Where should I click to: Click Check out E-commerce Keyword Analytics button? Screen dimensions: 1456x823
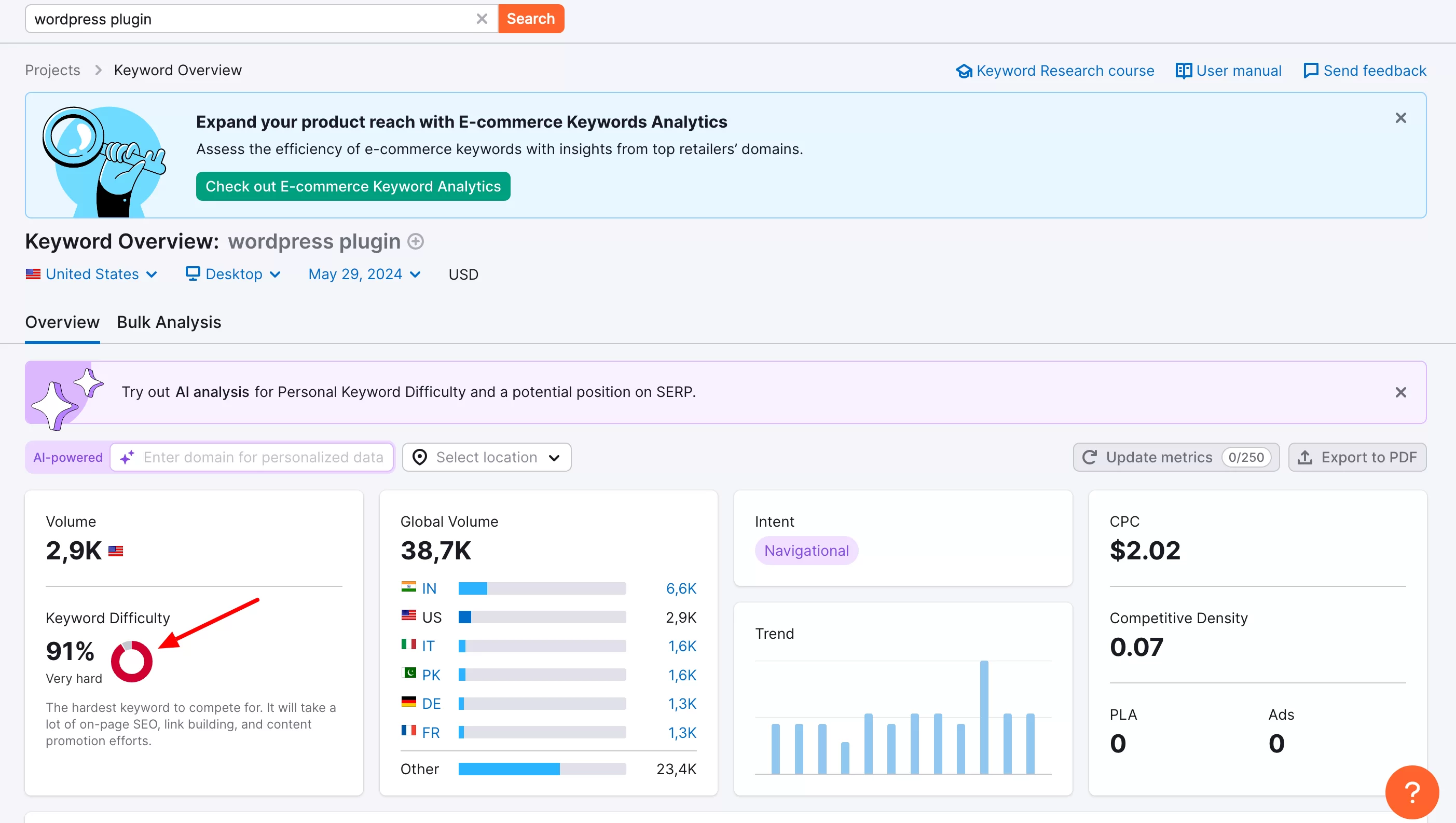coord(353,186)
